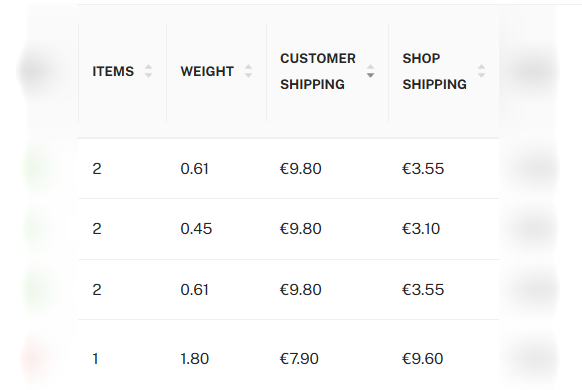This screenshot has width=582, height=390.
Task: Select the 1.80 weight value
Action: point(194,359)
